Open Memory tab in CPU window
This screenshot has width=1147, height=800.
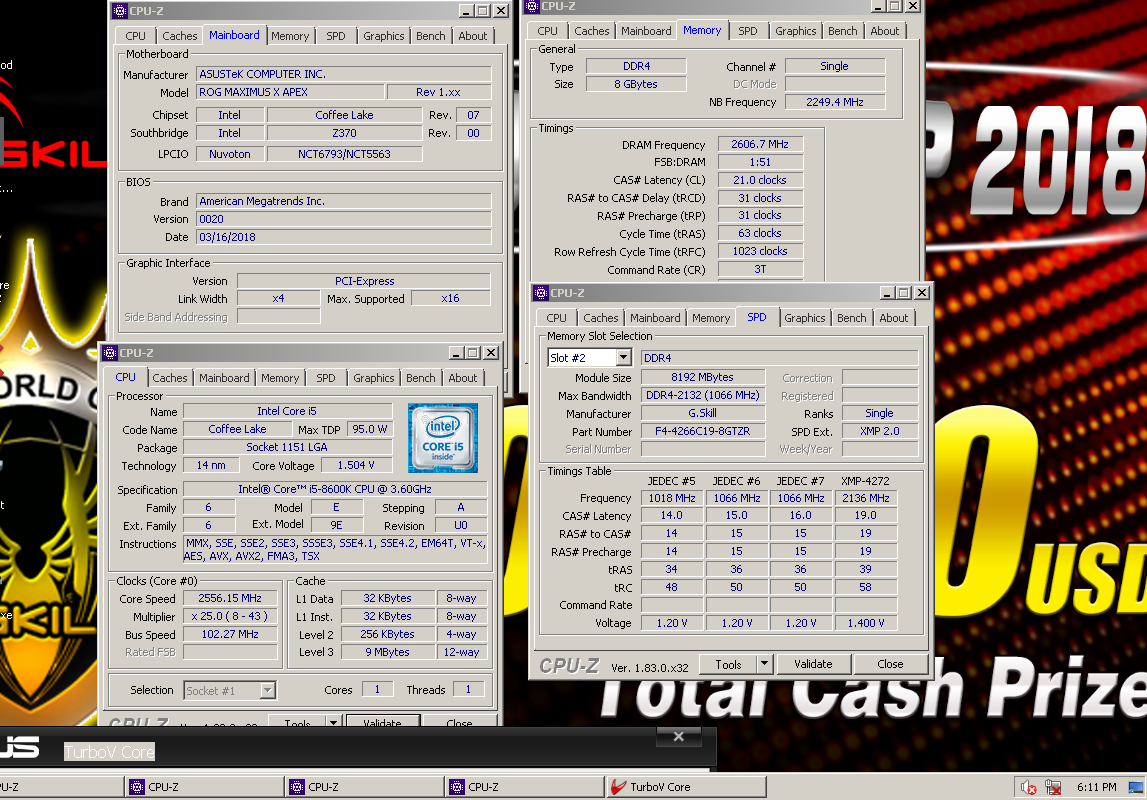(280, 378)
